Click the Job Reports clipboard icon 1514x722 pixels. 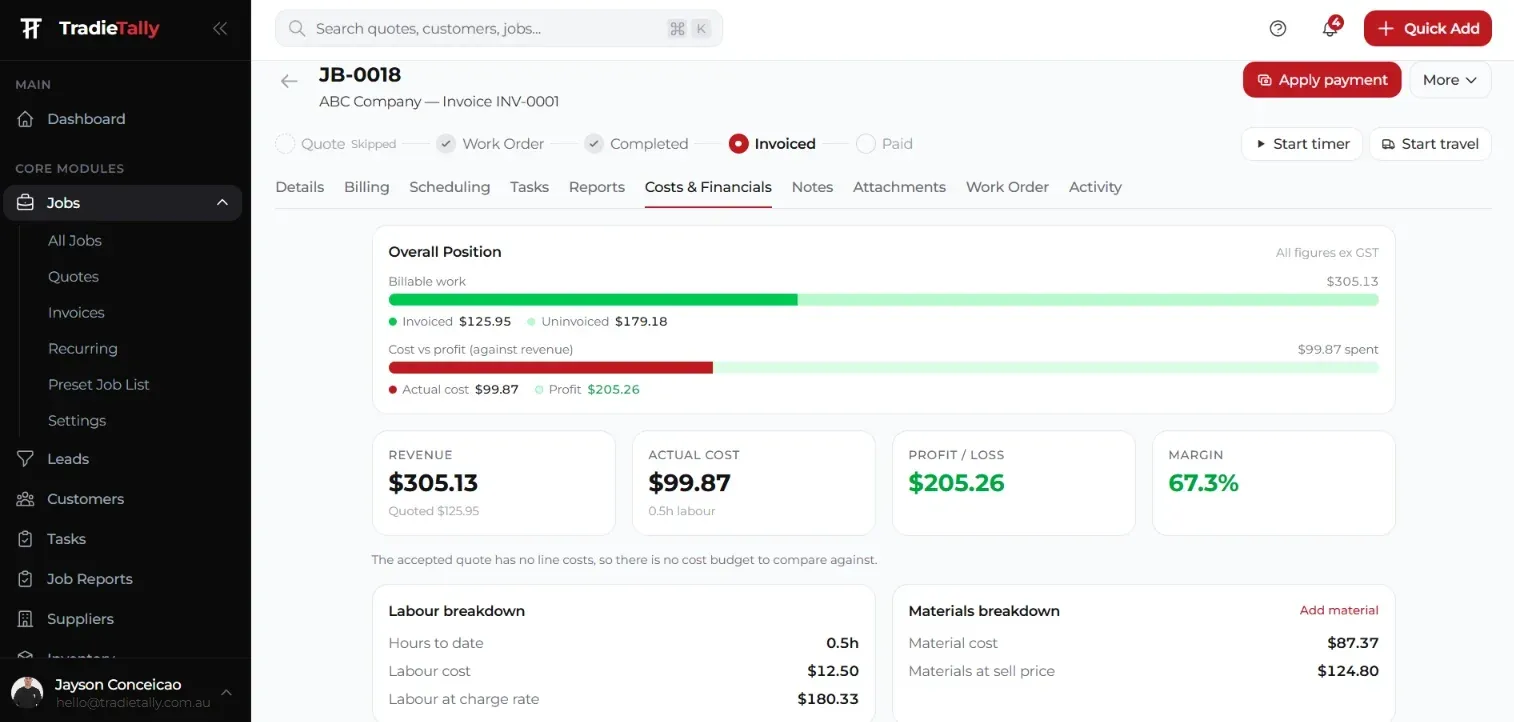tap(26, 579)
